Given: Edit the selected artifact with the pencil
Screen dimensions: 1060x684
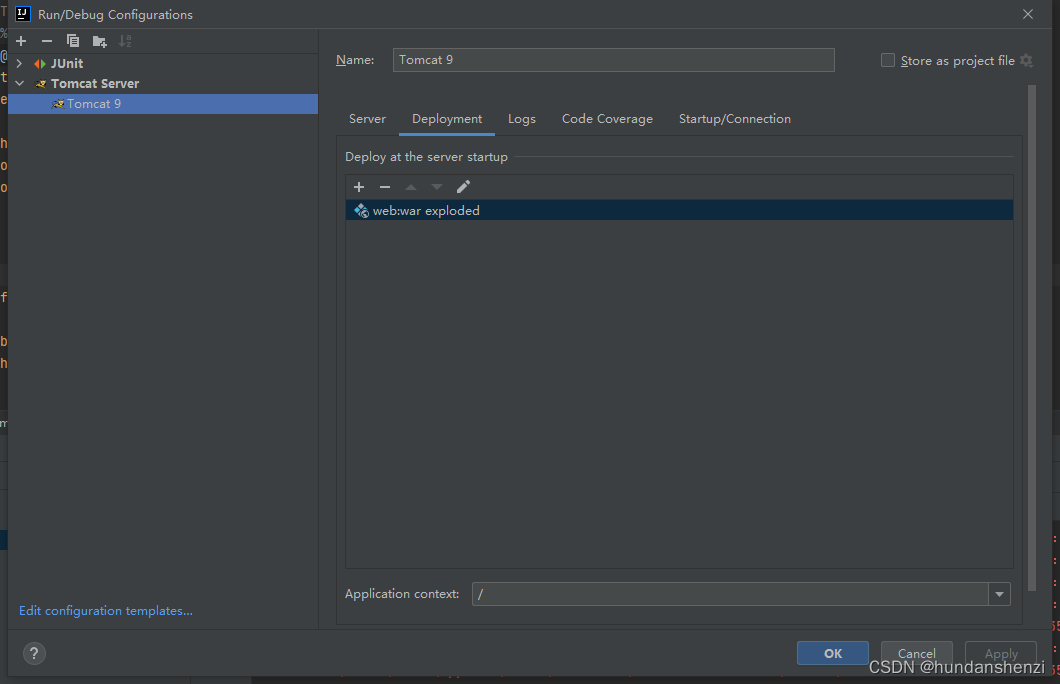Looking at the screenshot, I should (463, 187).
